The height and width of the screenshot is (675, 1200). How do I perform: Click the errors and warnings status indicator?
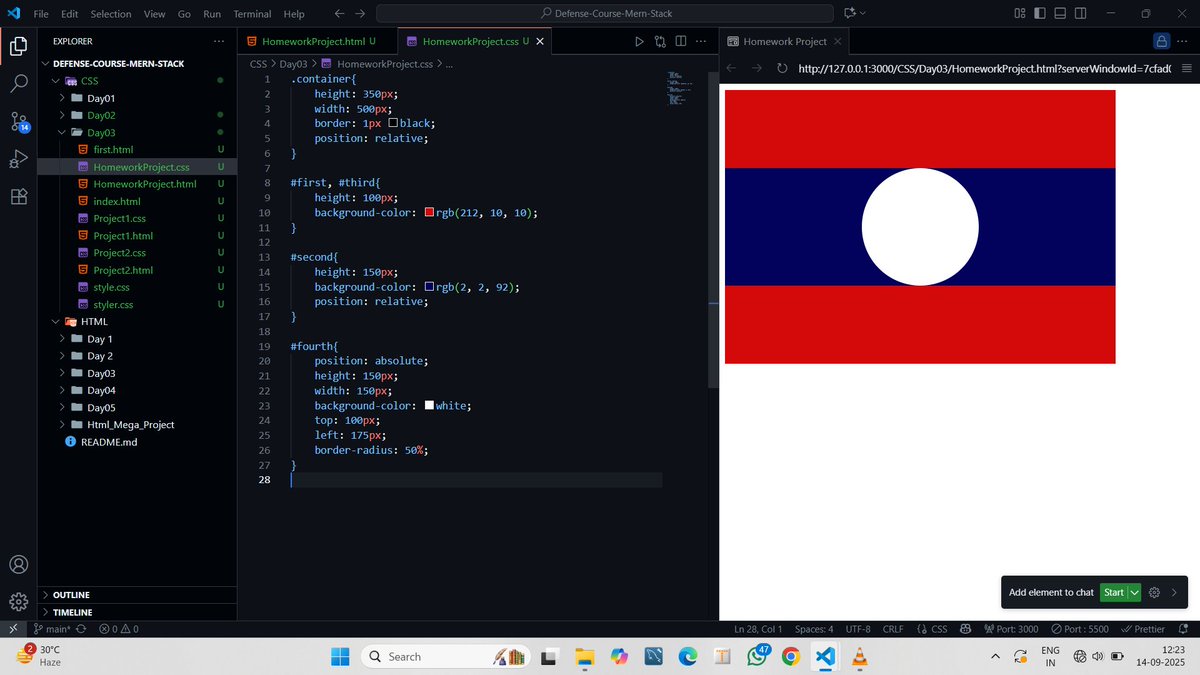(119, 629)
